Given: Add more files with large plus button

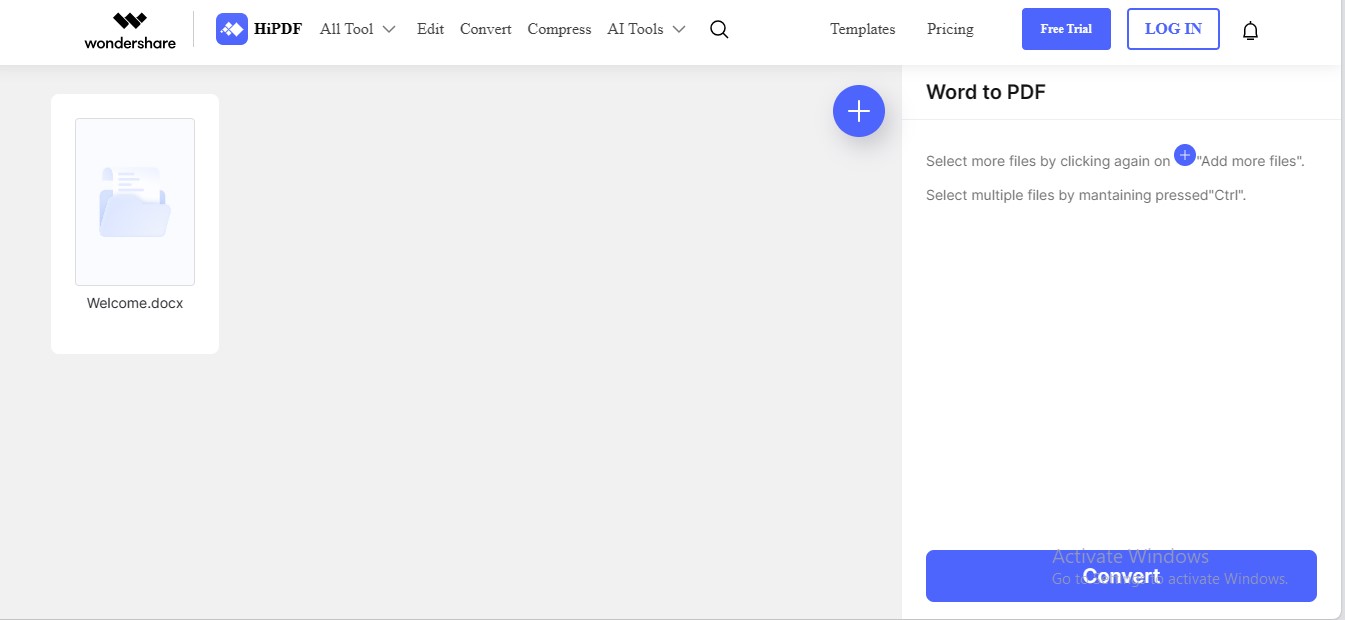Looking at the screenshot, I should [x=859, y=111].
